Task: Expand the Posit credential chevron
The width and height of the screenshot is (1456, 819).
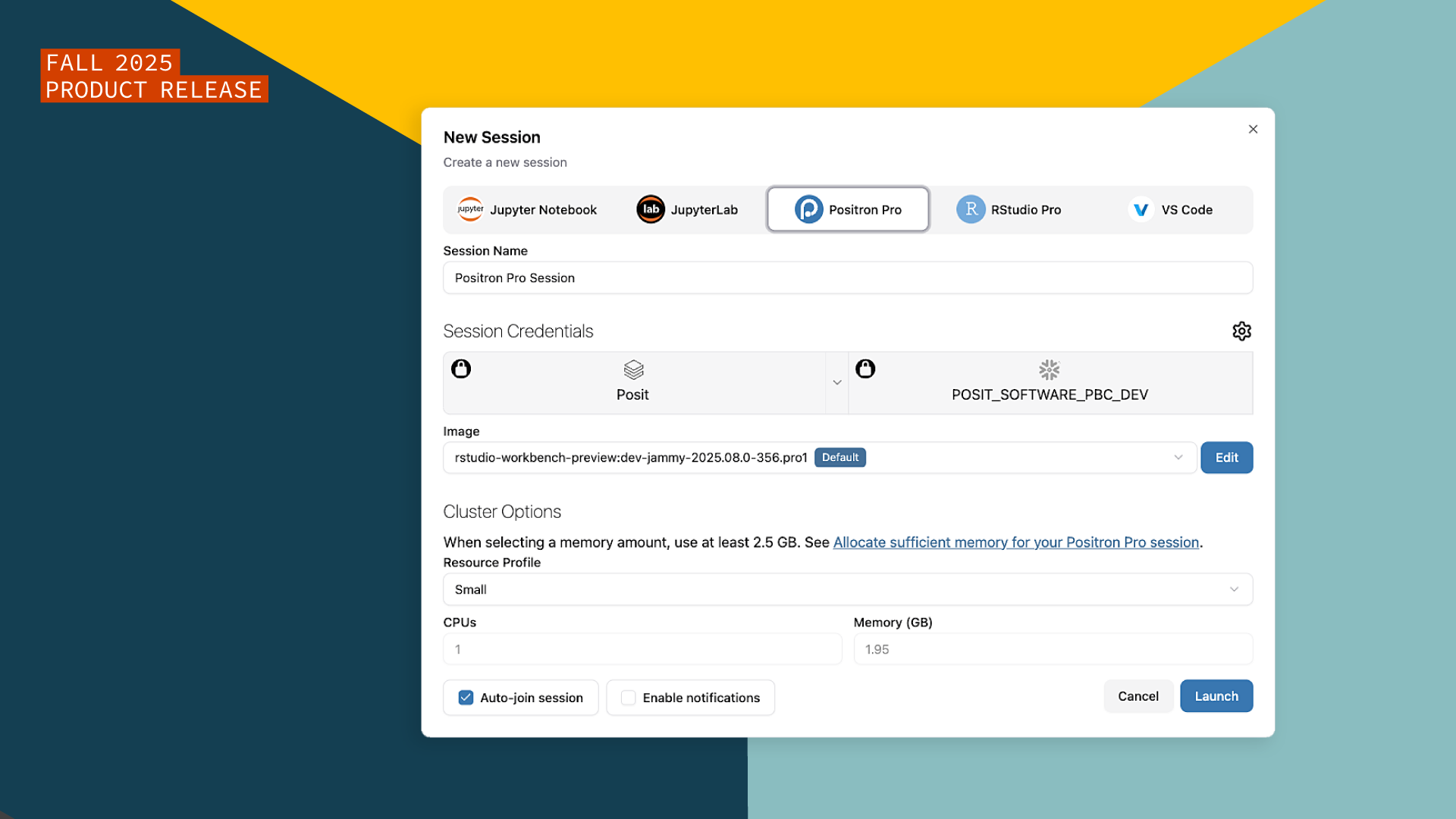Action: [x=837, y=383]
